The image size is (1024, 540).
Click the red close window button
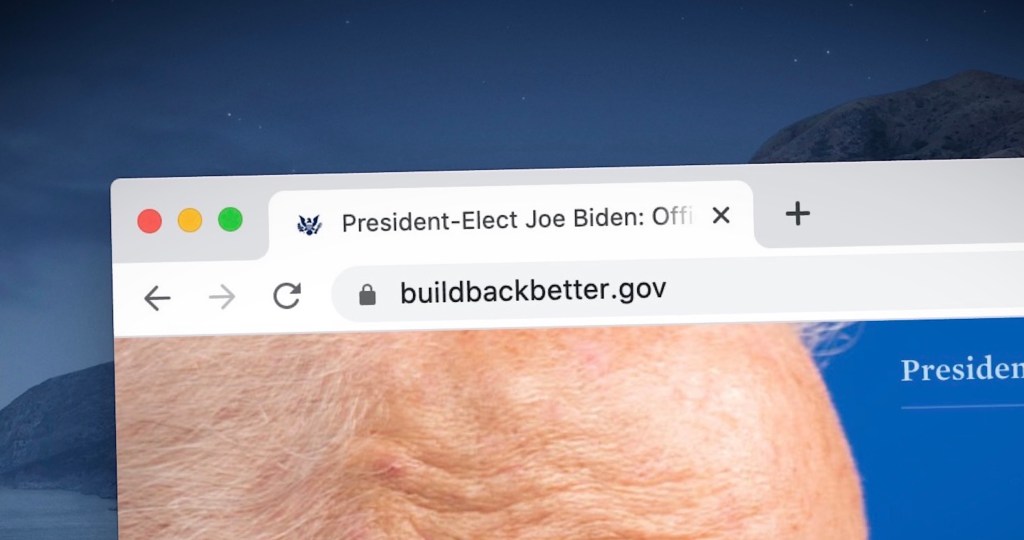click(150, 221)
